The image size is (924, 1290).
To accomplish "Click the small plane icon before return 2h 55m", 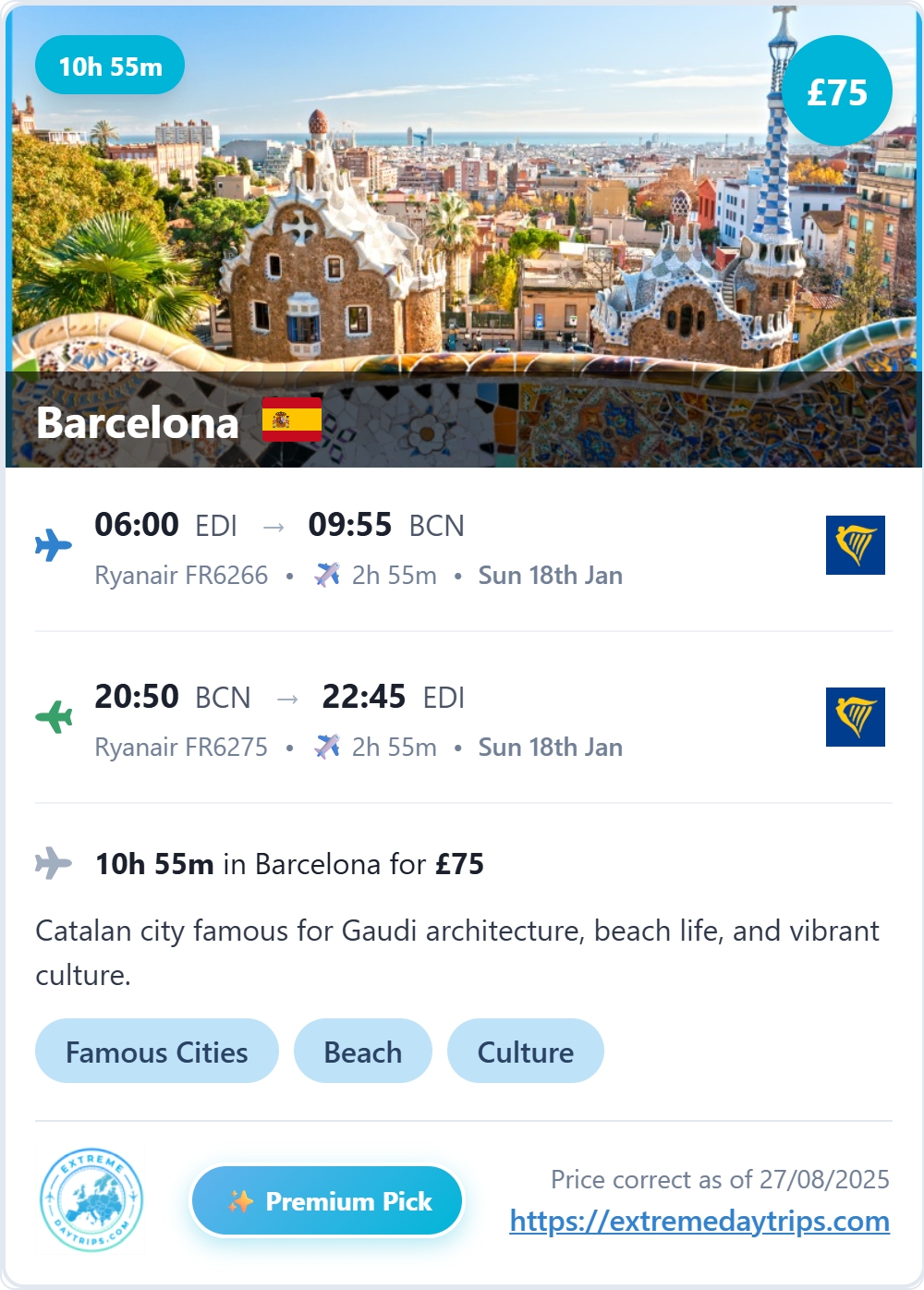I will [x=327, y=747].
